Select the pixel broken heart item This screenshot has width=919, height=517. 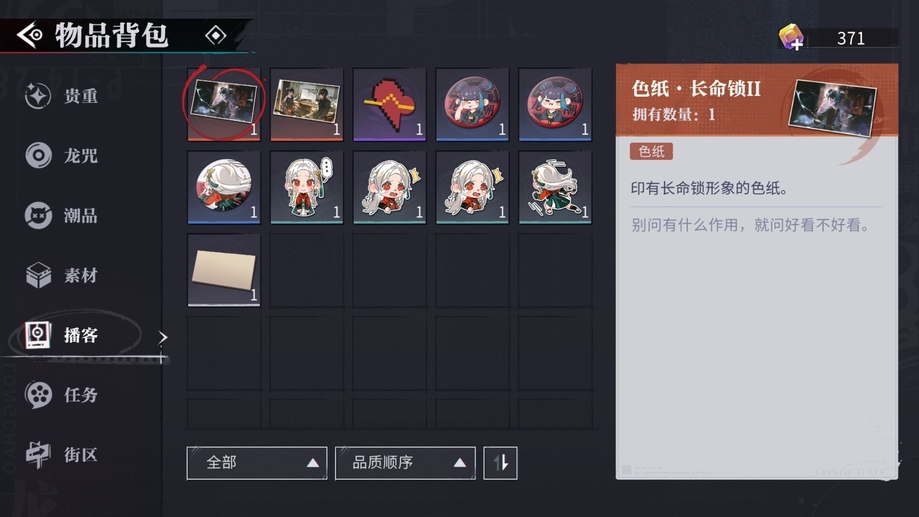[x=389, y=104]
